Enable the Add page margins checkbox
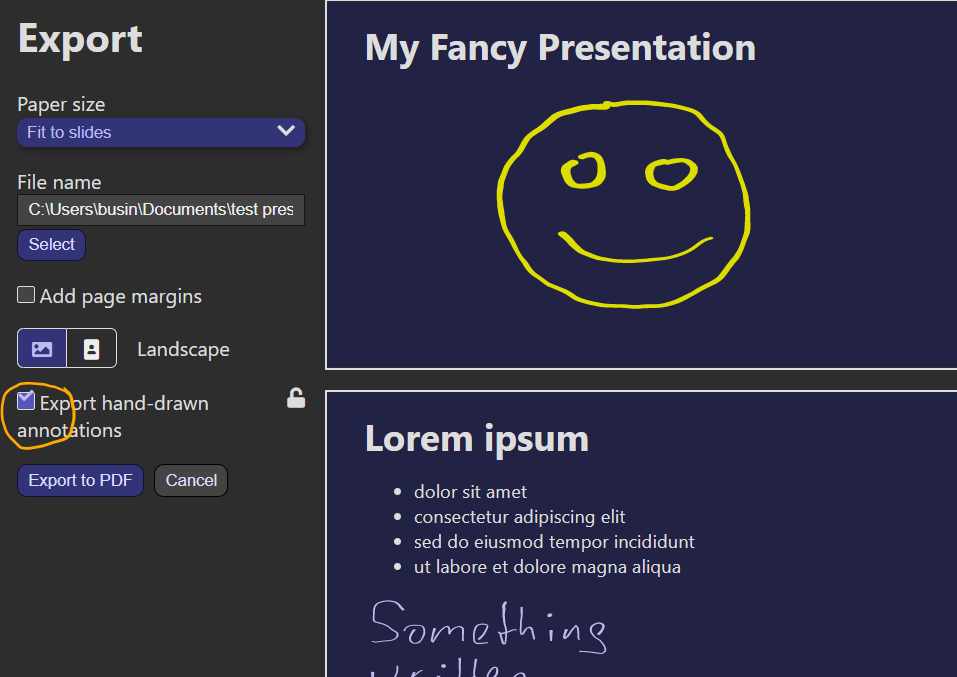Screen dimensions: 957x677 coord(25,295)
